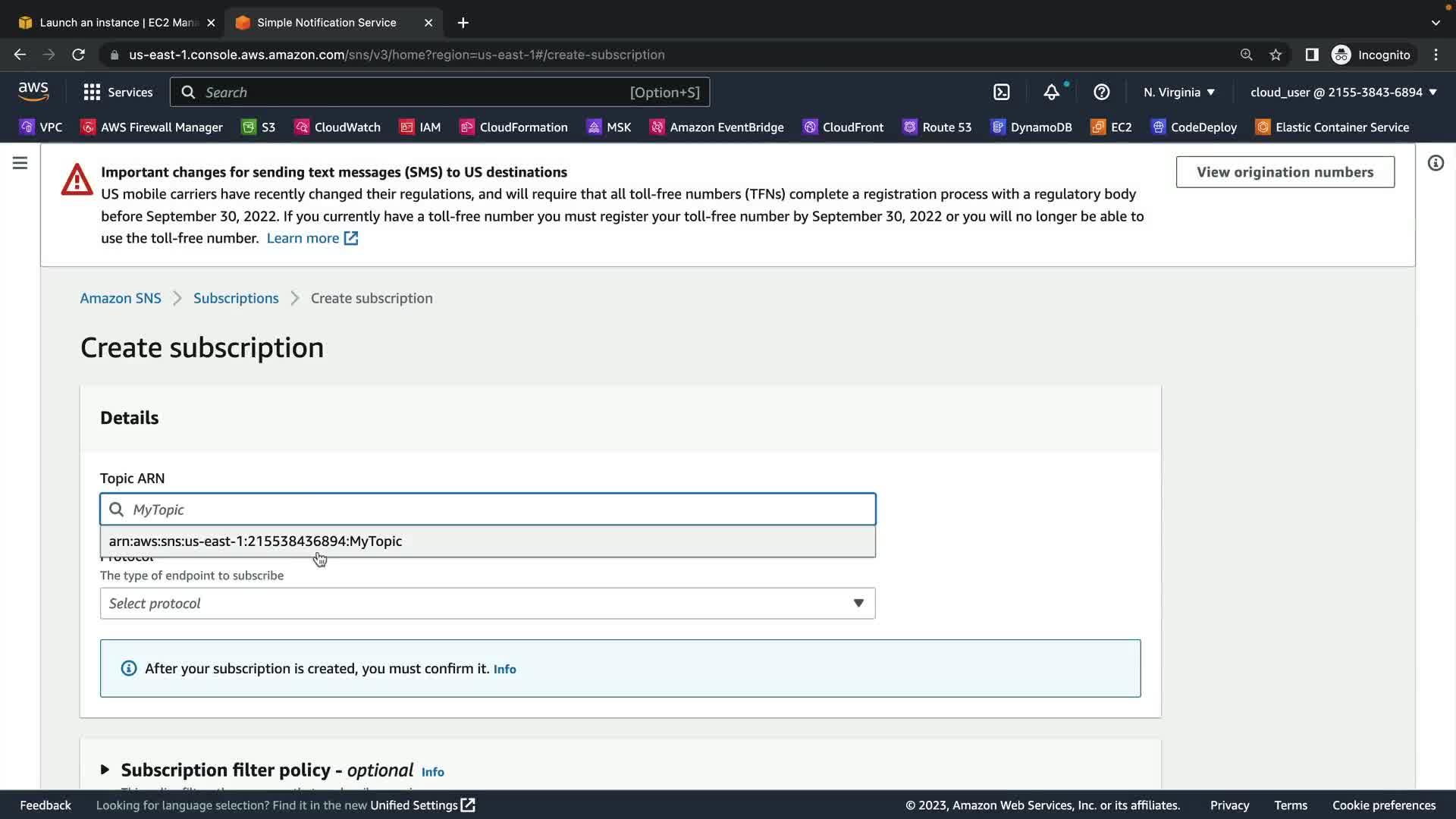Click the AWS logo home icon

click(x=33, y=92)
